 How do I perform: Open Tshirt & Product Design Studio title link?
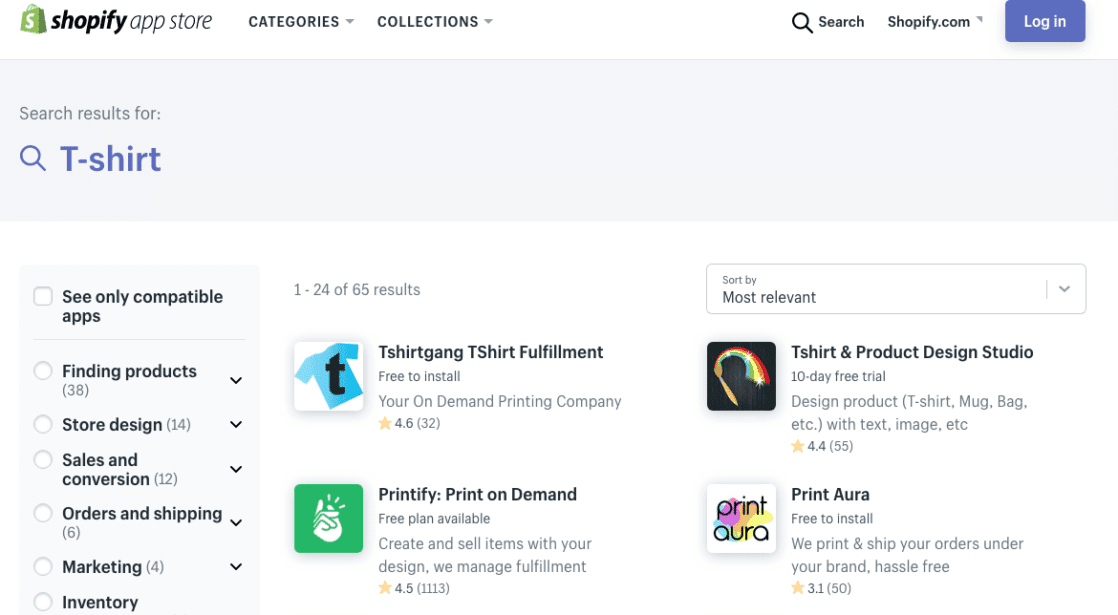tap(912, 352)
